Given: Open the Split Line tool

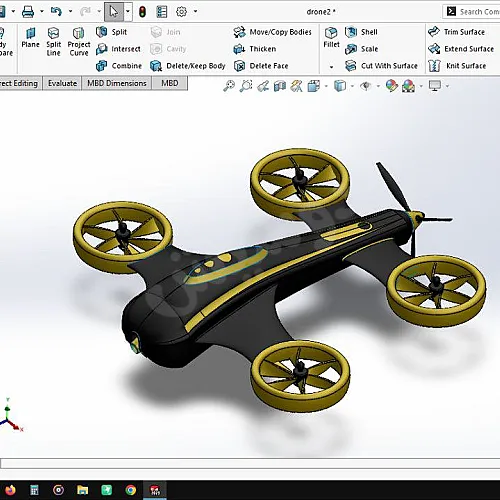Looking at the screenshot, I should pyautogui.click(x=53, y=42).
